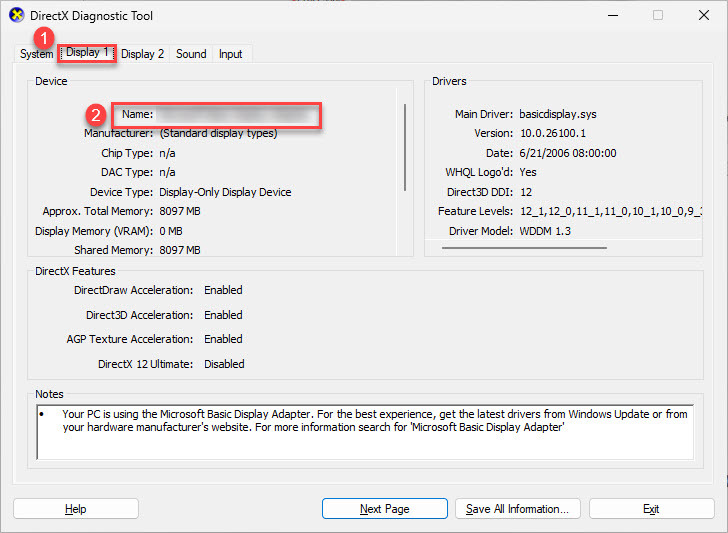Click Save All Information button

[x=518, y=509]
